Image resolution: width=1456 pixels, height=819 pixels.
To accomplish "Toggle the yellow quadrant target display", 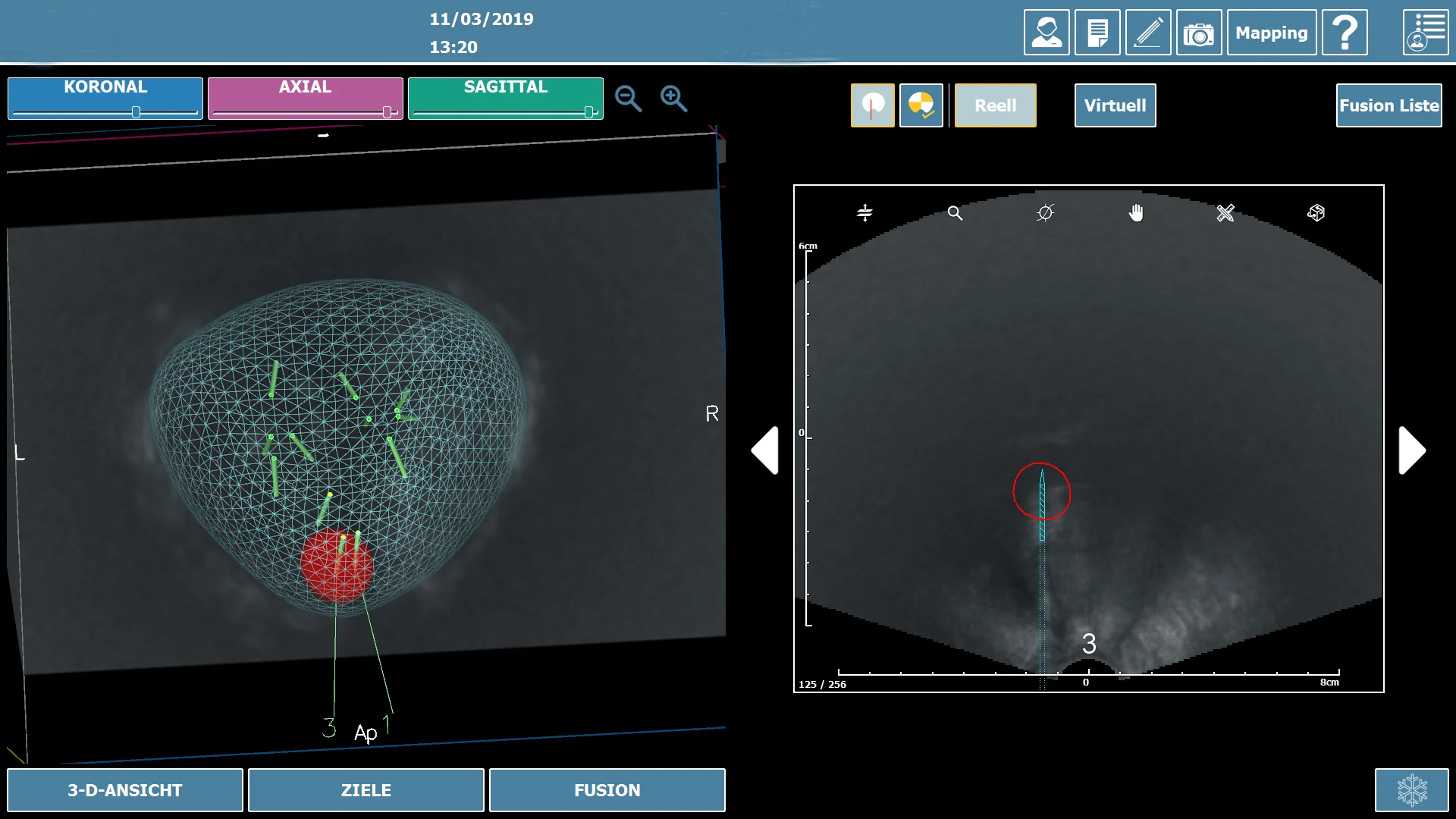I will 921,105.
